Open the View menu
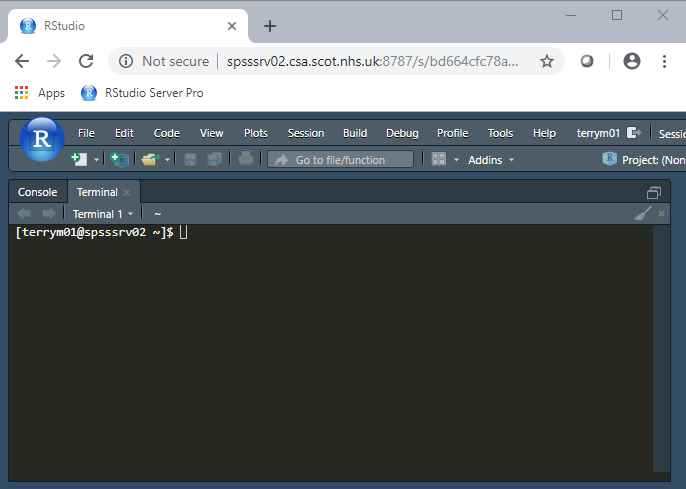The height and width of the screenshot is (489, 686). [x=212, y=133]
